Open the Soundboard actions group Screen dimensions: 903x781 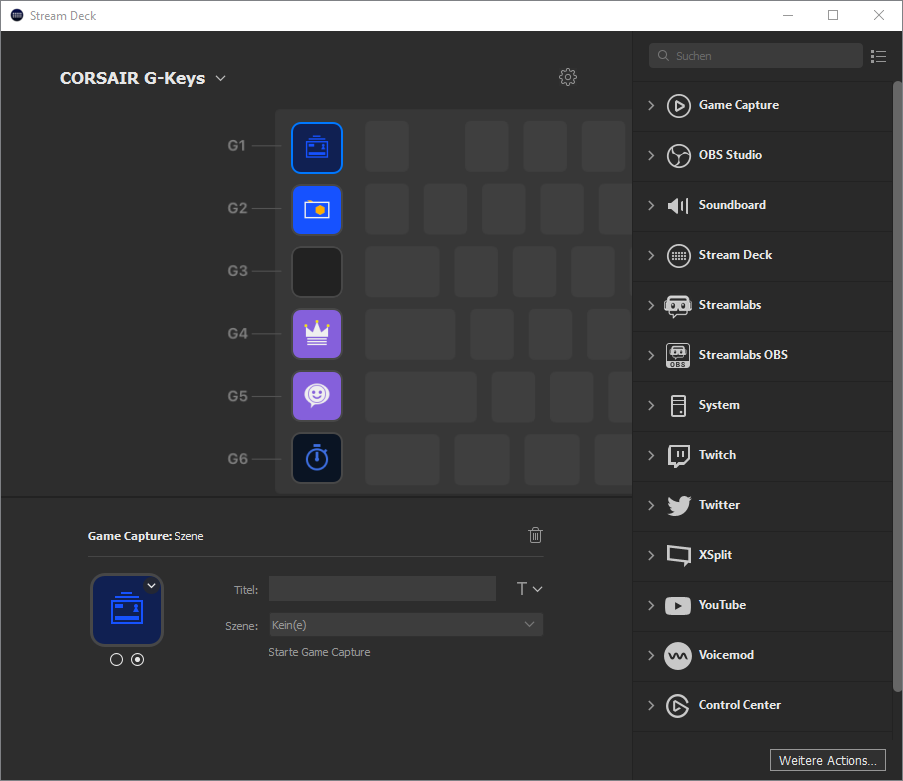coord(731,205)
